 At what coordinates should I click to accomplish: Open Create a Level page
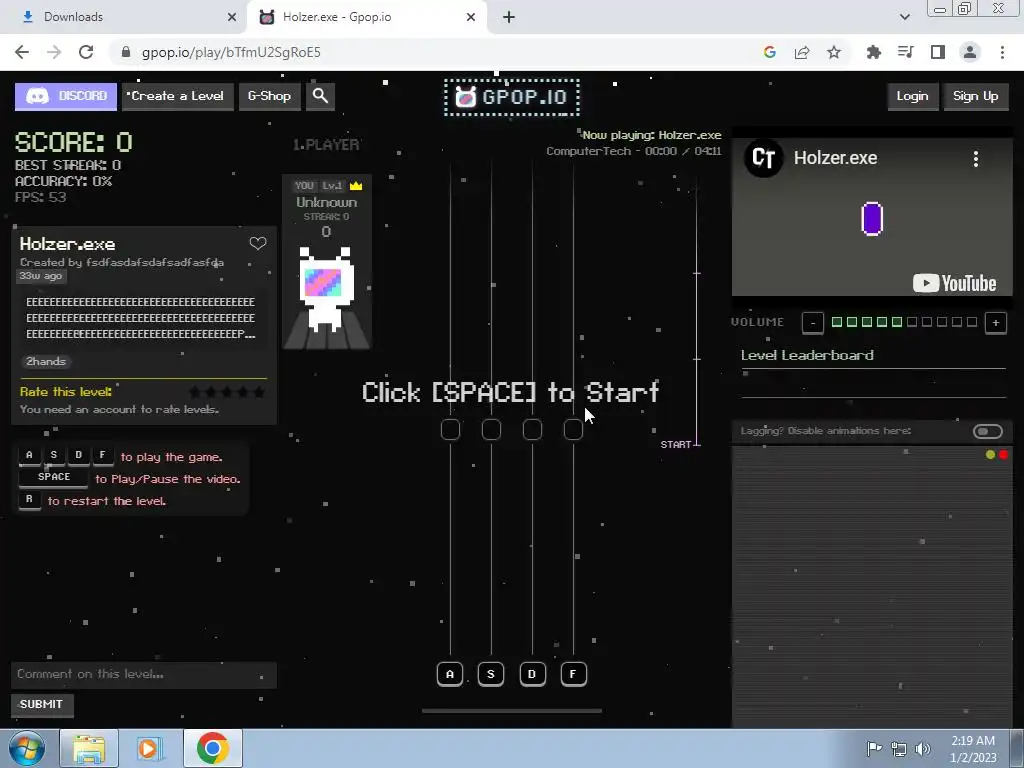coord(178,97)
